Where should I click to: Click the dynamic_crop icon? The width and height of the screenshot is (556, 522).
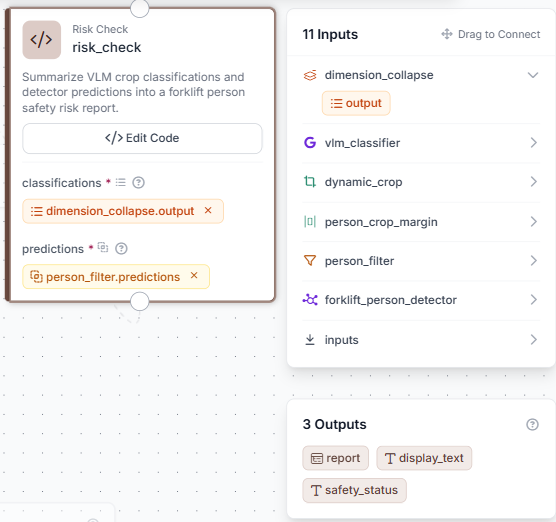(x=310, y=182)
